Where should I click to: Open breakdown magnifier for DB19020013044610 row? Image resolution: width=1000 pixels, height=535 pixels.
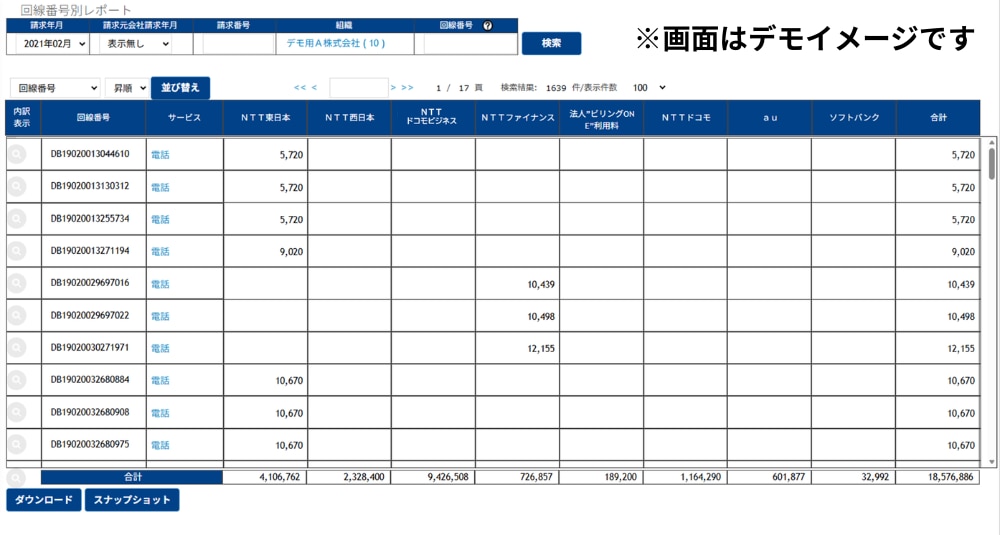click(x=17, y=154)
